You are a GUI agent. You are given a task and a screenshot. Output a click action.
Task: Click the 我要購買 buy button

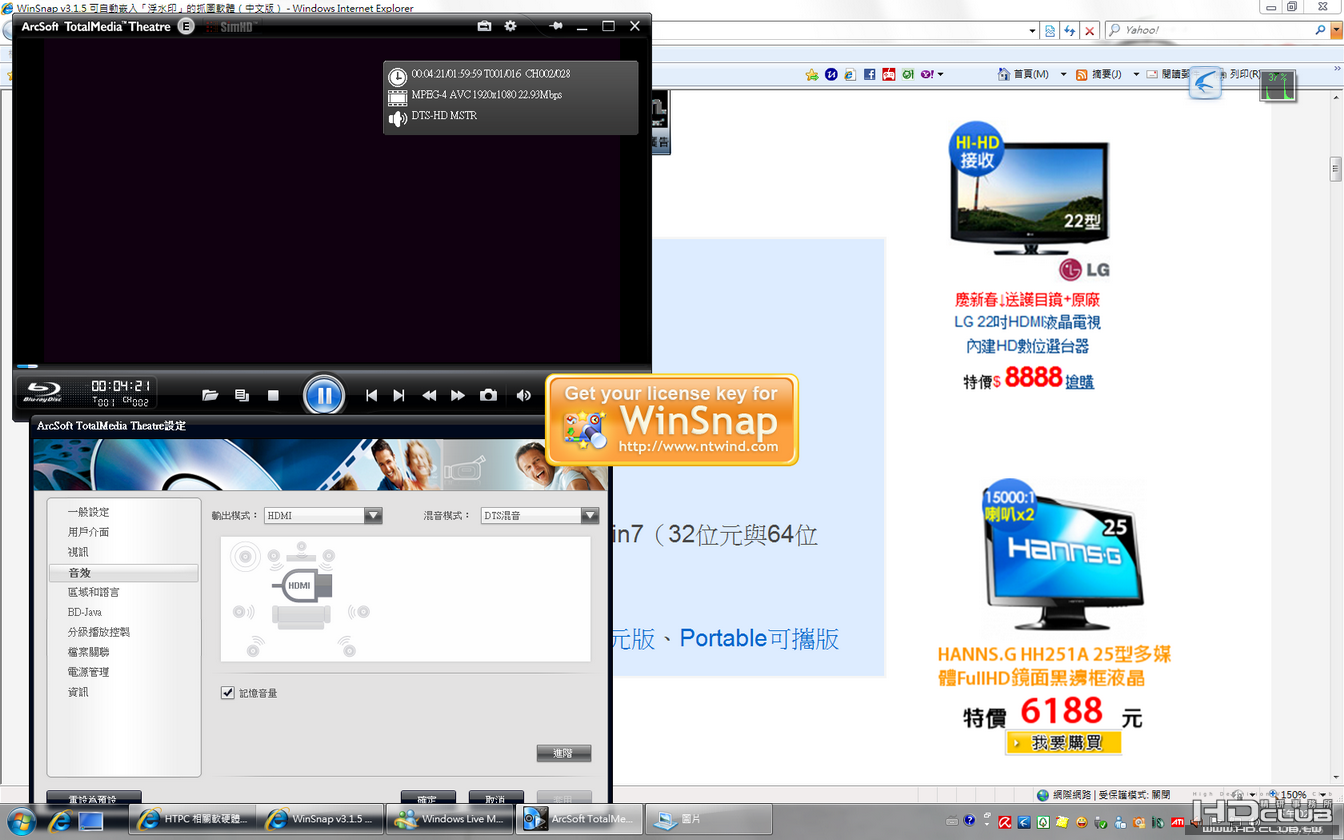(1063, 743)
